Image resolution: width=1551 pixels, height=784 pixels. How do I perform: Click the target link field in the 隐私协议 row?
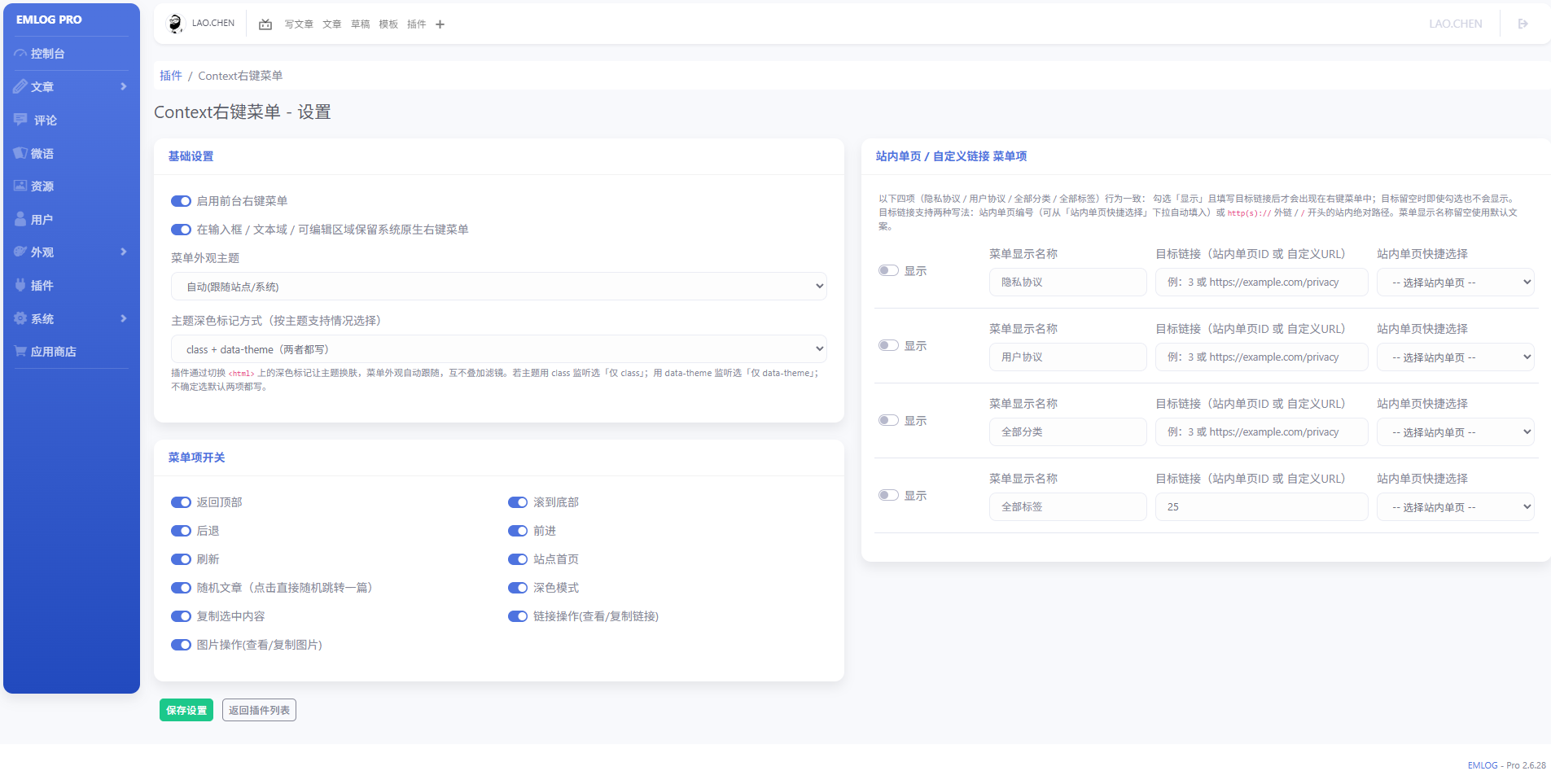(1261, 283)
